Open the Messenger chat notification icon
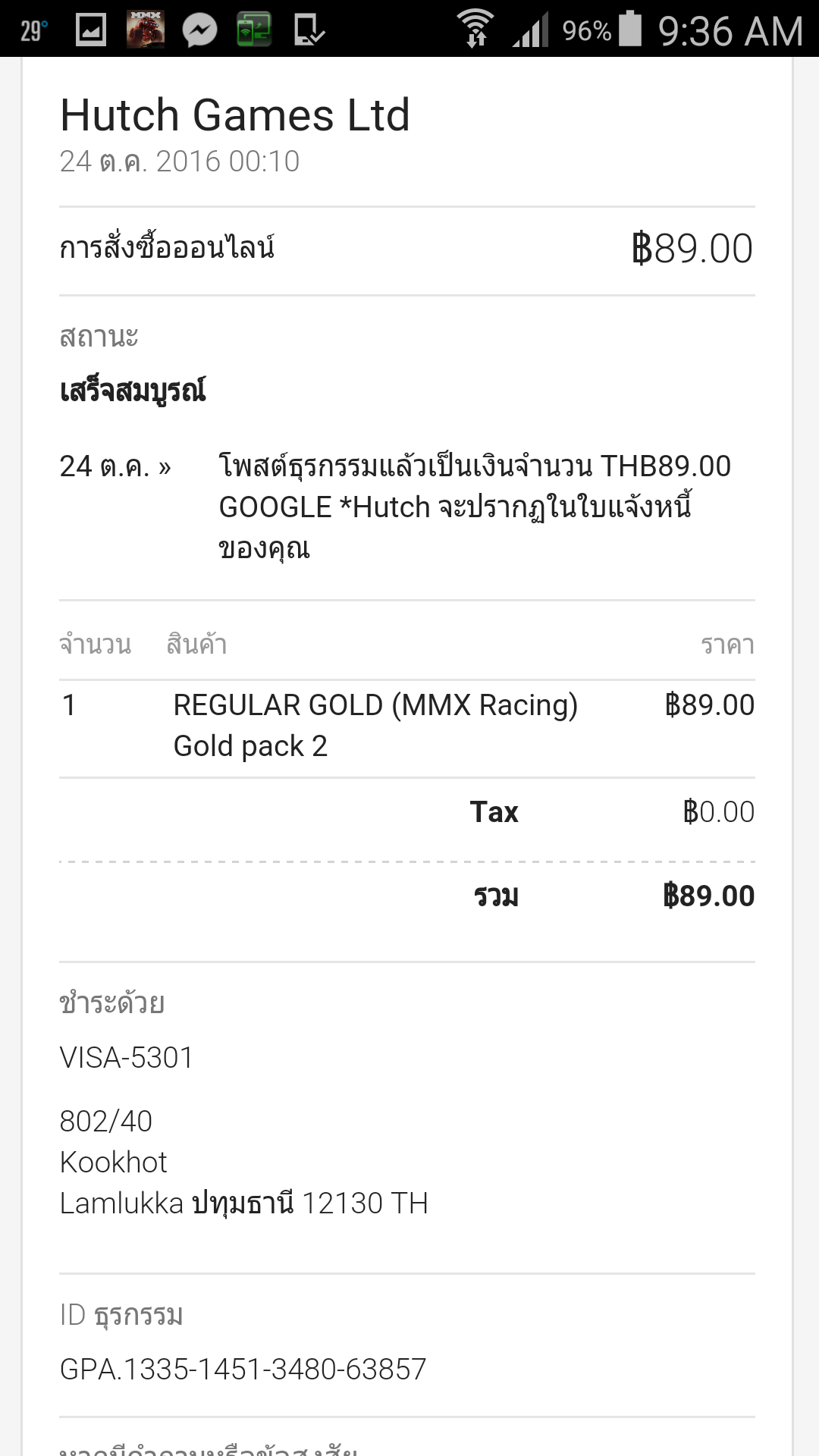Screen dimensions: 819x1456 coord(200,30)
